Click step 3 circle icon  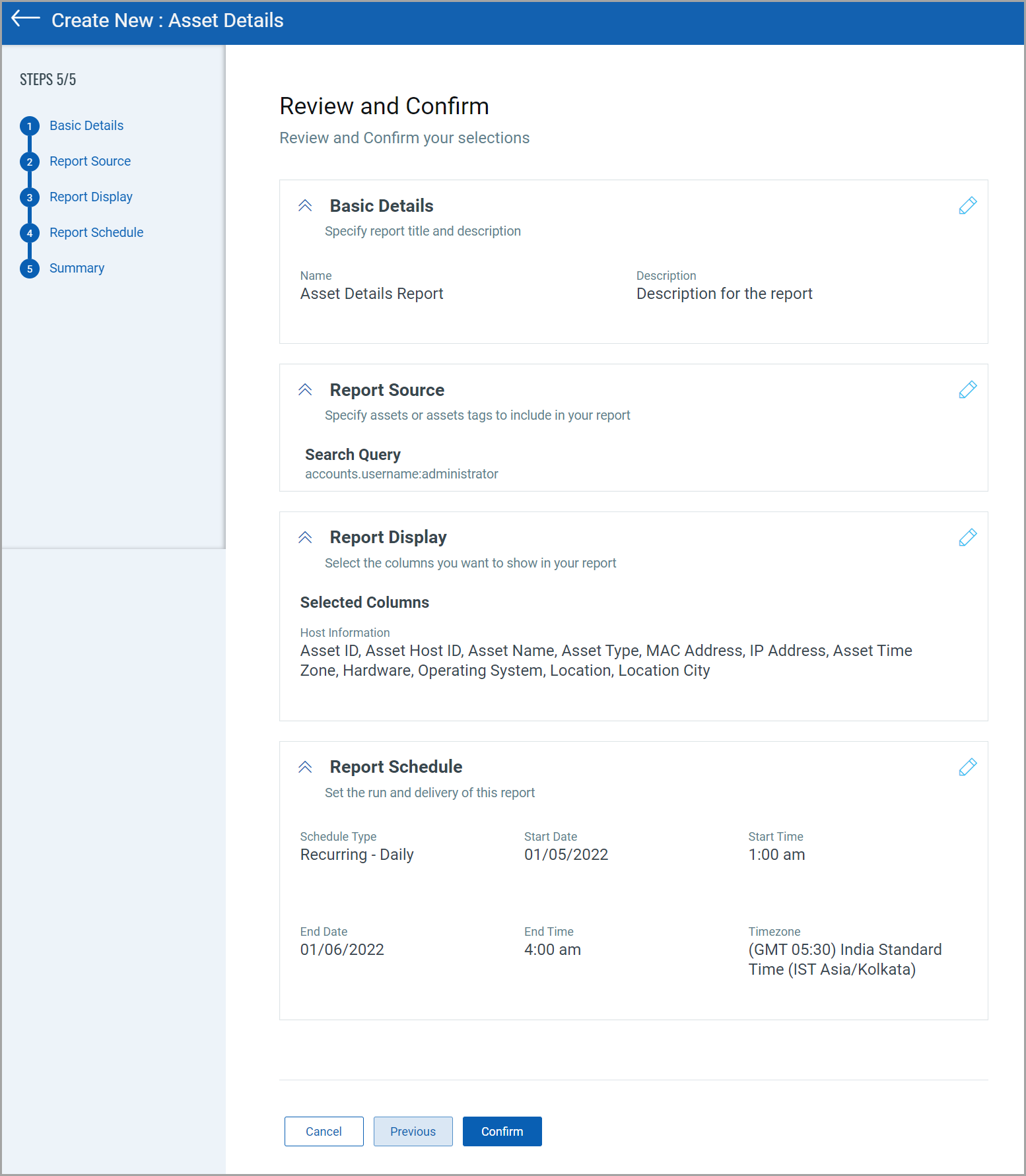30,197
